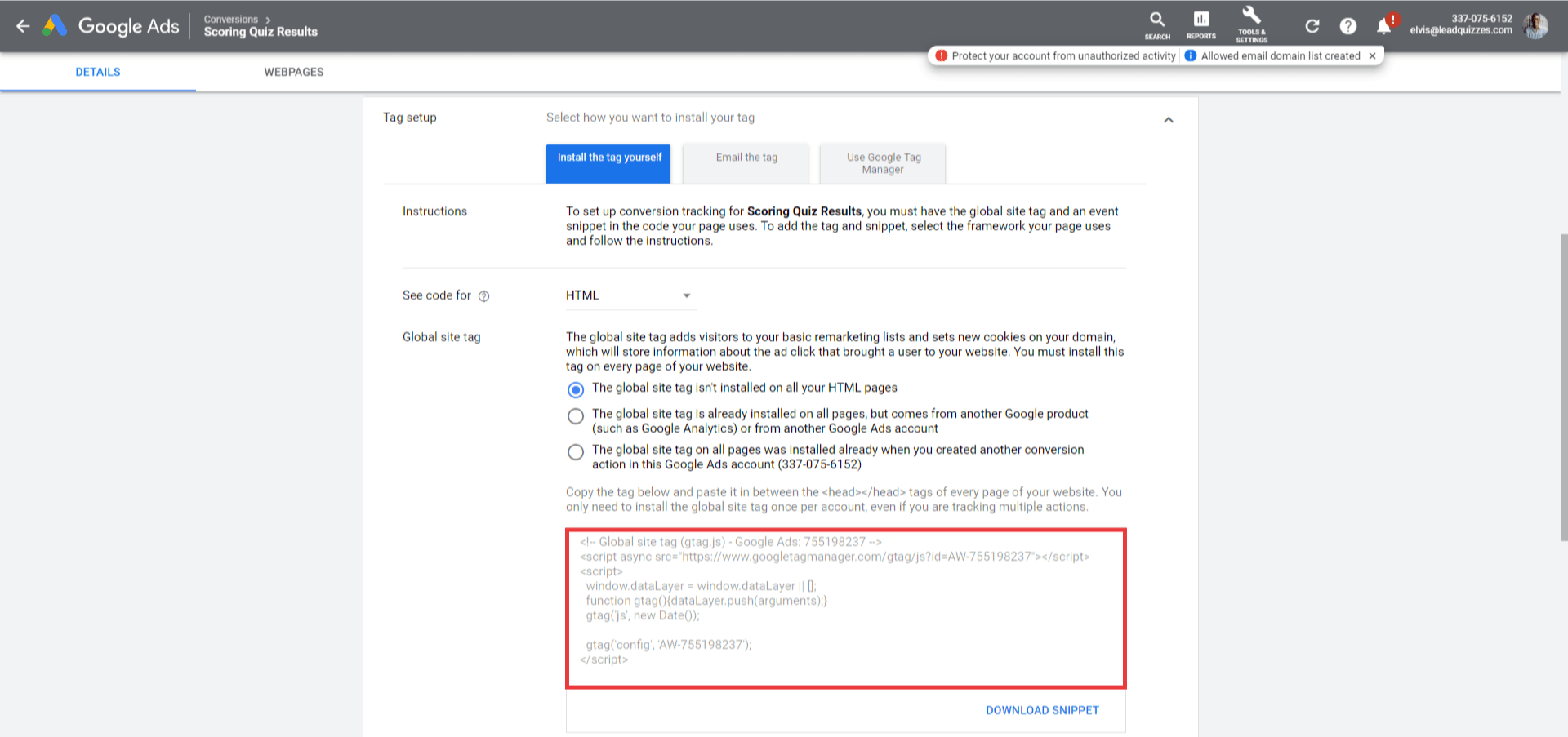The image size is (1568, 737).
Task: Go back using the left arrow icon
Action: (23, 26)
